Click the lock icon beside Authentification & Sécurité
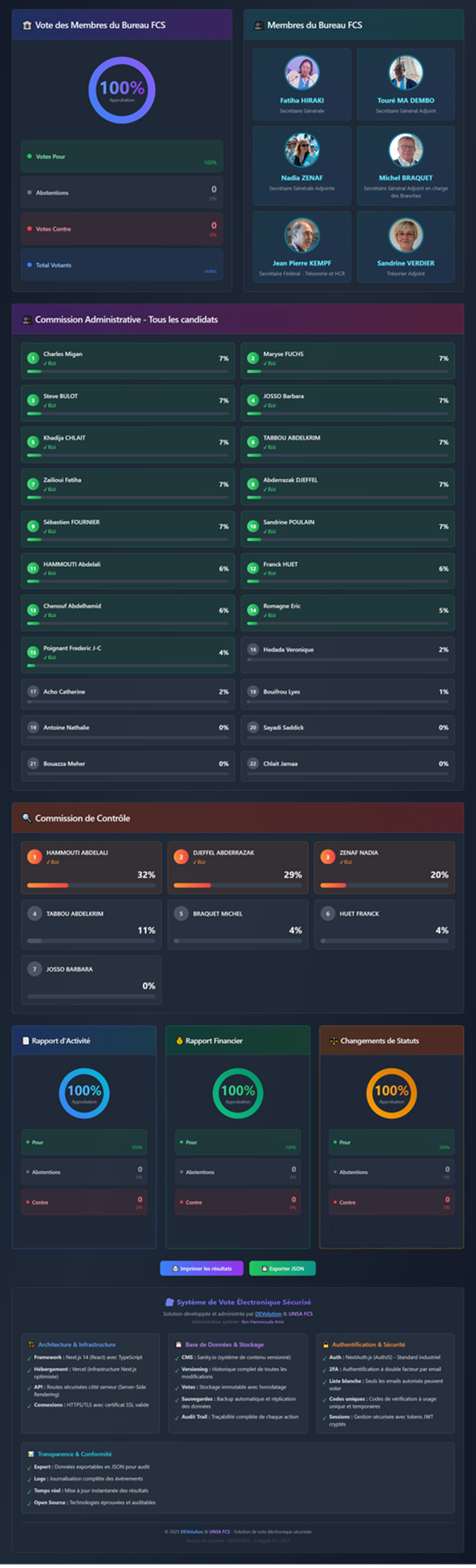The height and width of the screenshot is (1568, 476). click(x=325, y=1344)
